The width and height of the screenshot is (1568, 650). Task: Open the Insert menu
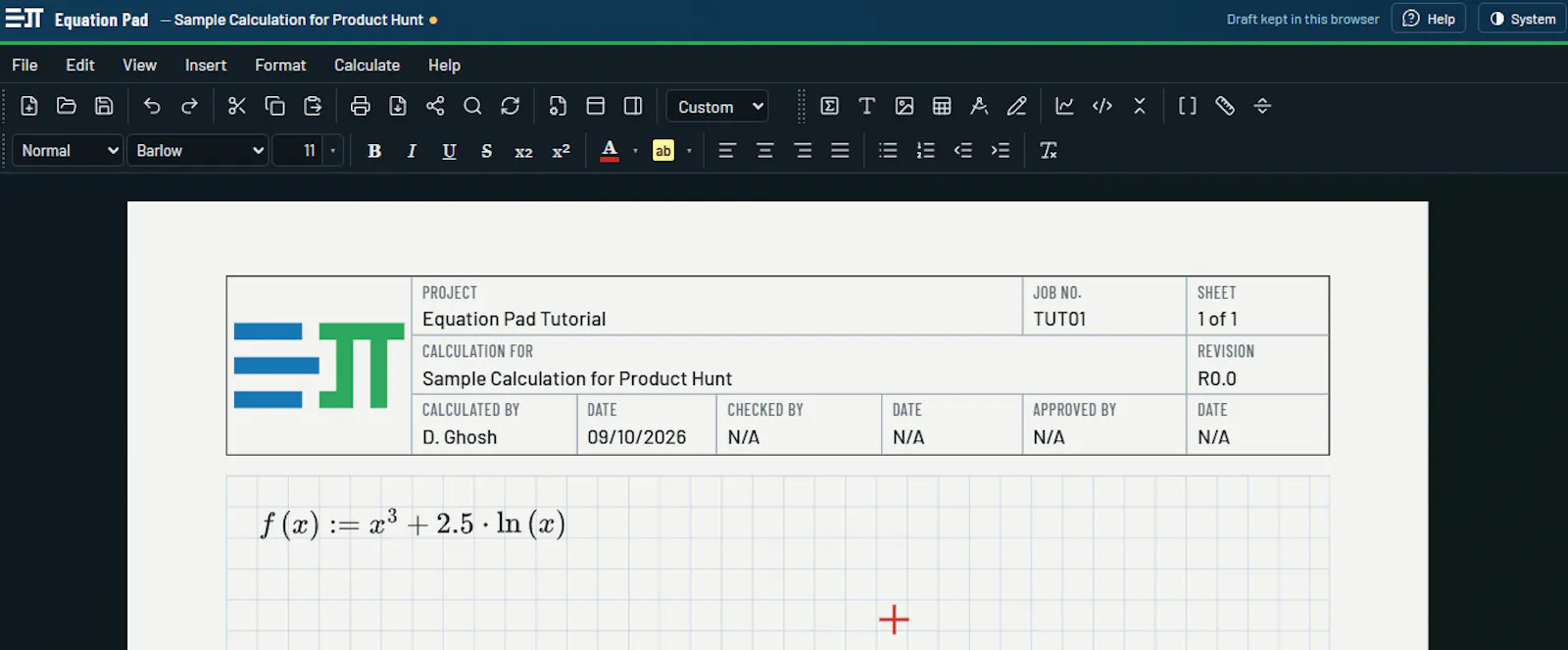206,65
